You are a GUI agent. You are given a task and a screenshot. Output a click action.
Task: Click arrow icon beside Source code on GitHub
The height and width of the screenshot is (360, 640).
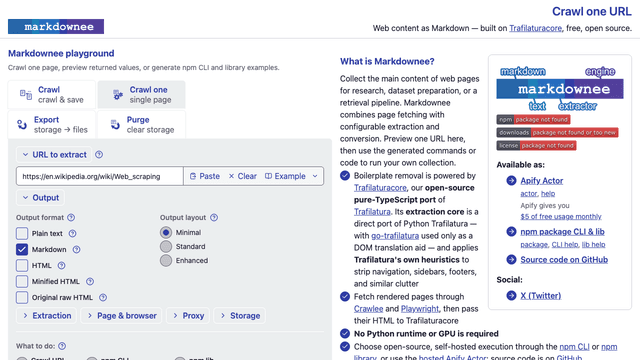(x=511, y=260)
